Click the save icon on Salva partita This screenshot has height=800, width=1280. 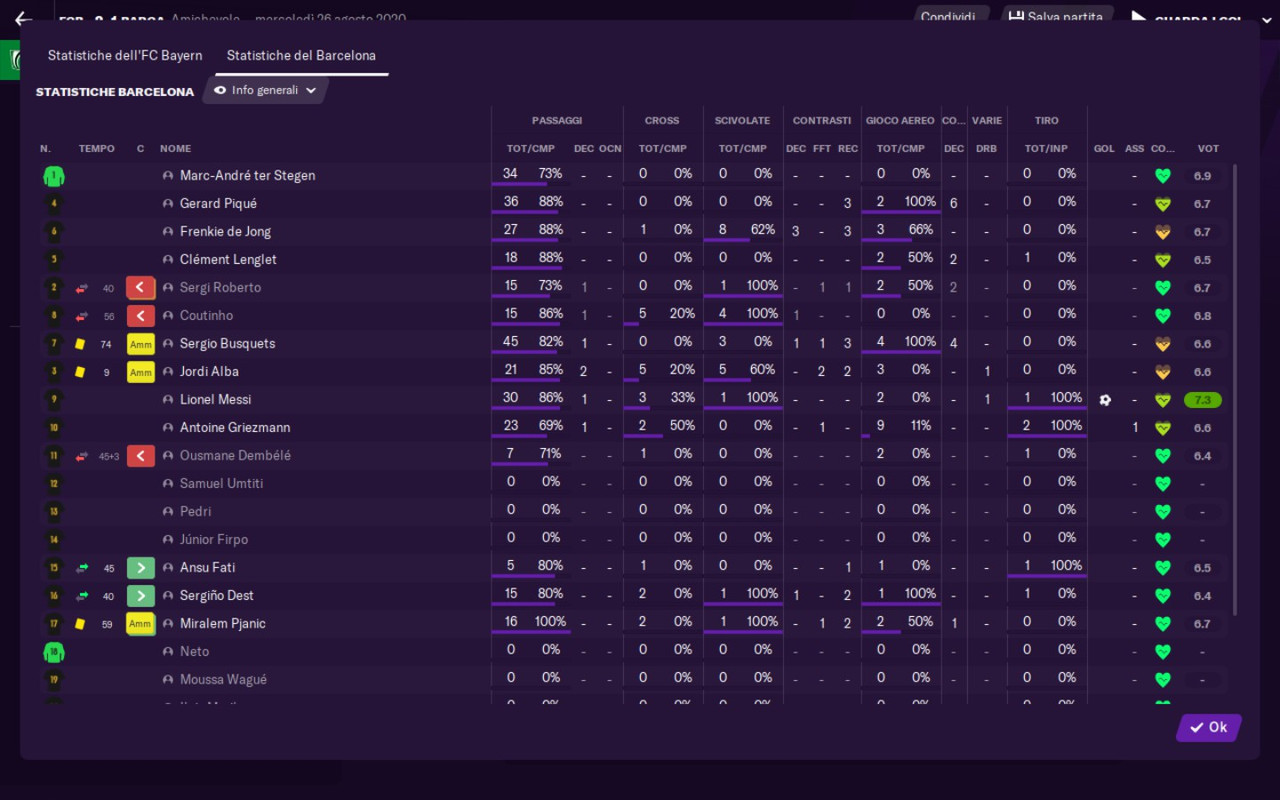[1016, 17]
